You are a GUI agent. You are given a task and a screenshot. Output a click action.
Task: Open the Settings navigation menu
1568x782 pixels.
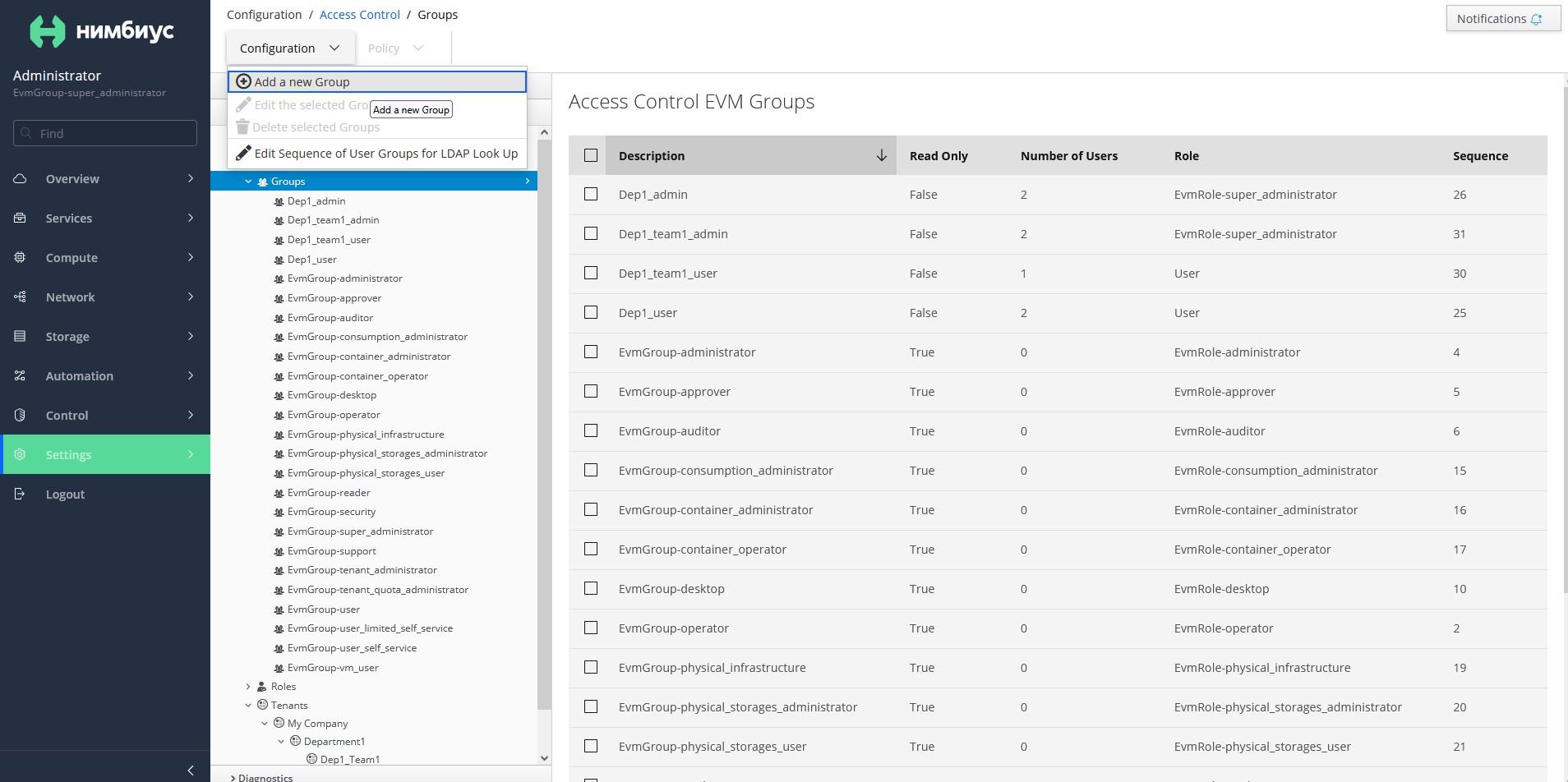105,454
